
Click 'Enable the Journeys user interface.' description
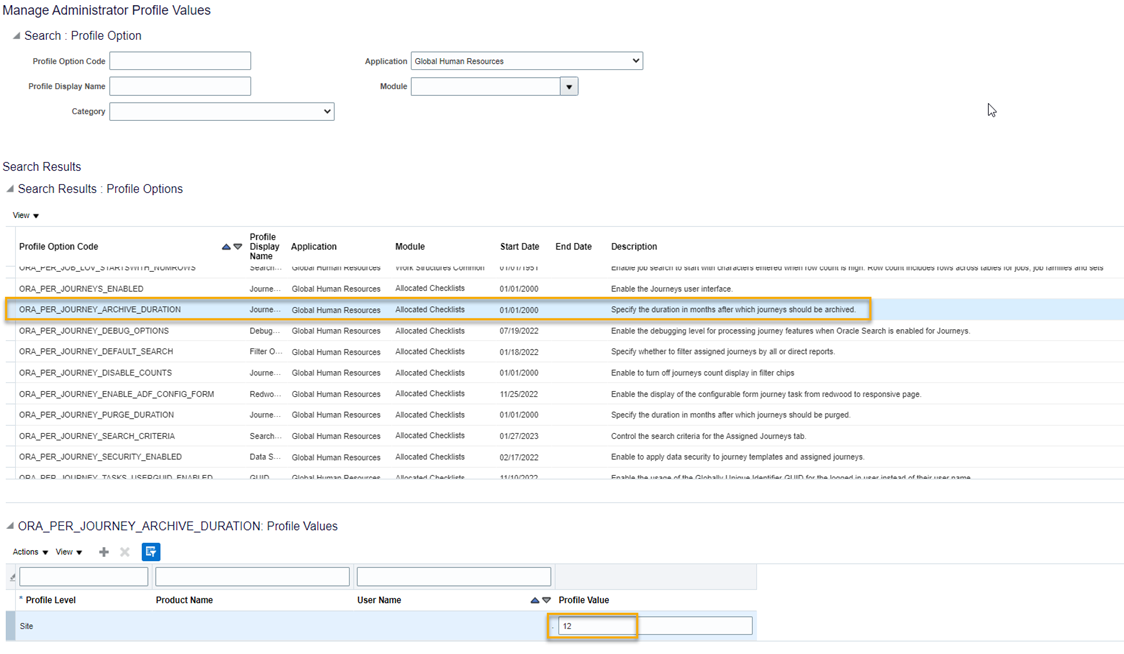pyautogui.click(x=672, y=288)
